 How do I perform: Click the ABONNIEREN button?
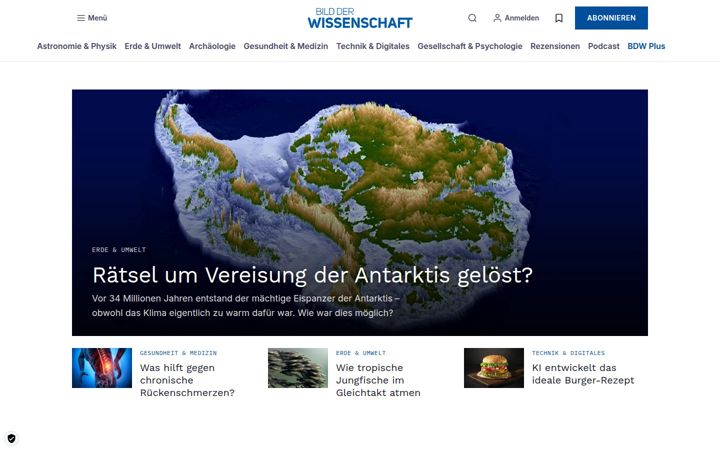point(611,18)
